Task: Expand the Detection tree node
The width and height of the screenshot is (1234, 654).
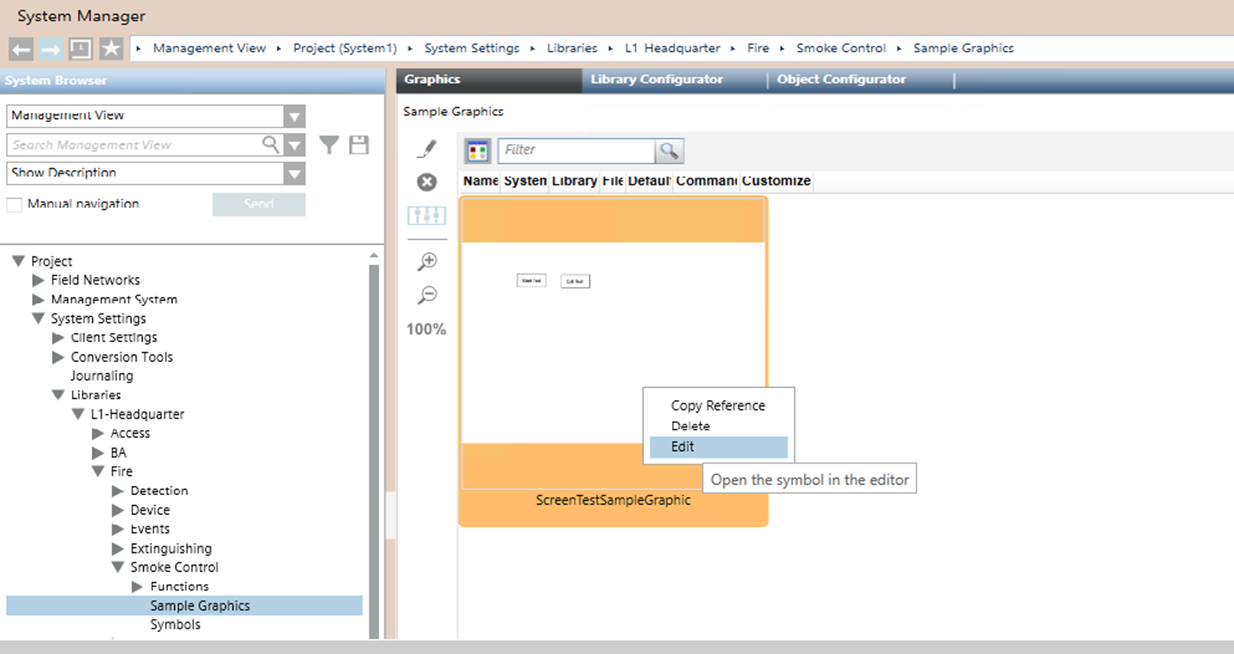Action: 118,491
